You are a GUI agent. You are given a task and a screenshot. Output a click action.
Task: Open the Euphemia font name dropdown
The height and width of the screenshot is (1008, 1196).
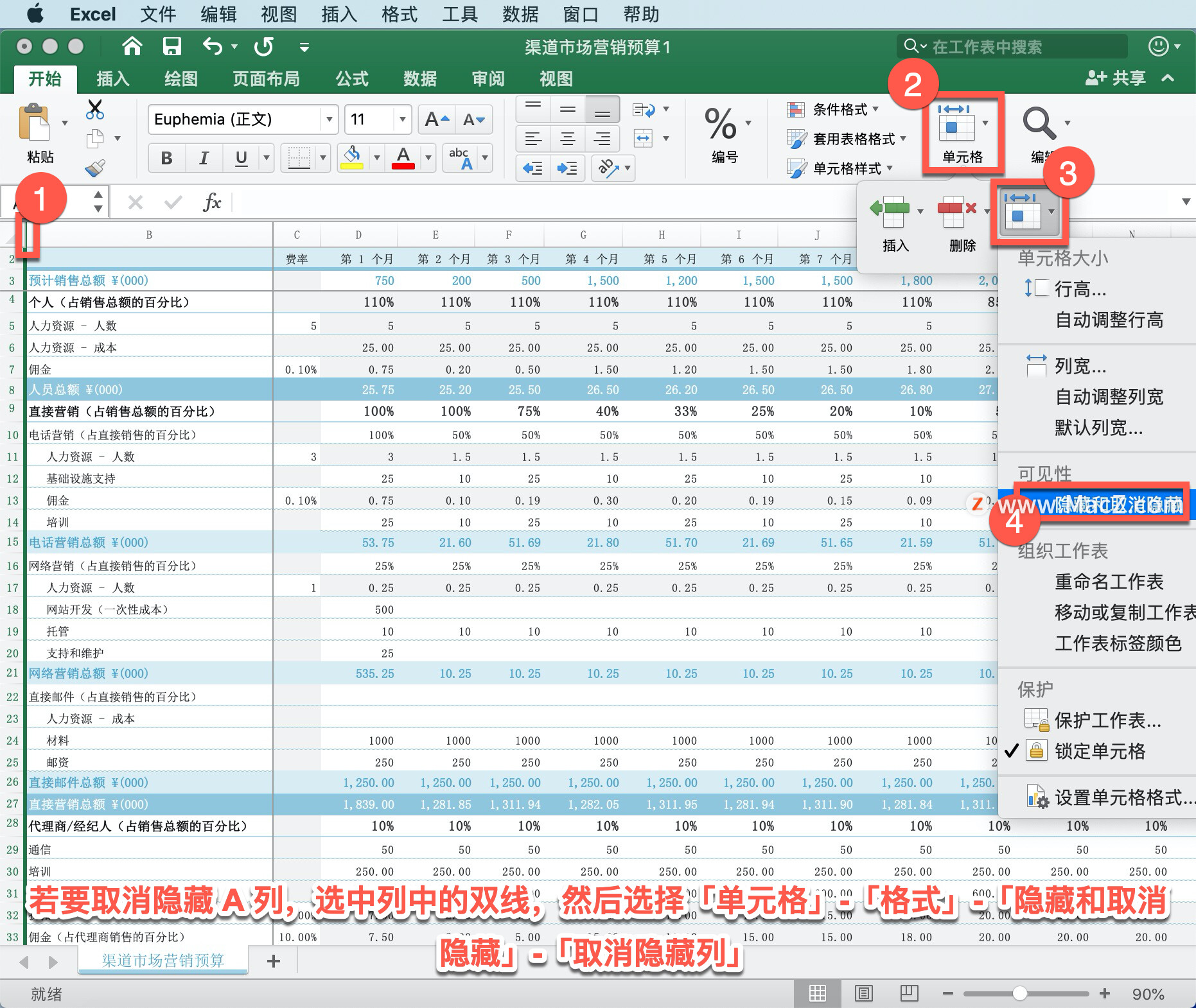[x=329, y=119]
